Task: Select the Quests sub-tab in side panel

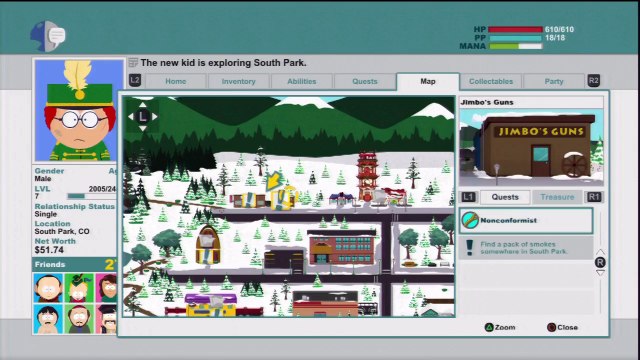Action: click(505, 197)
